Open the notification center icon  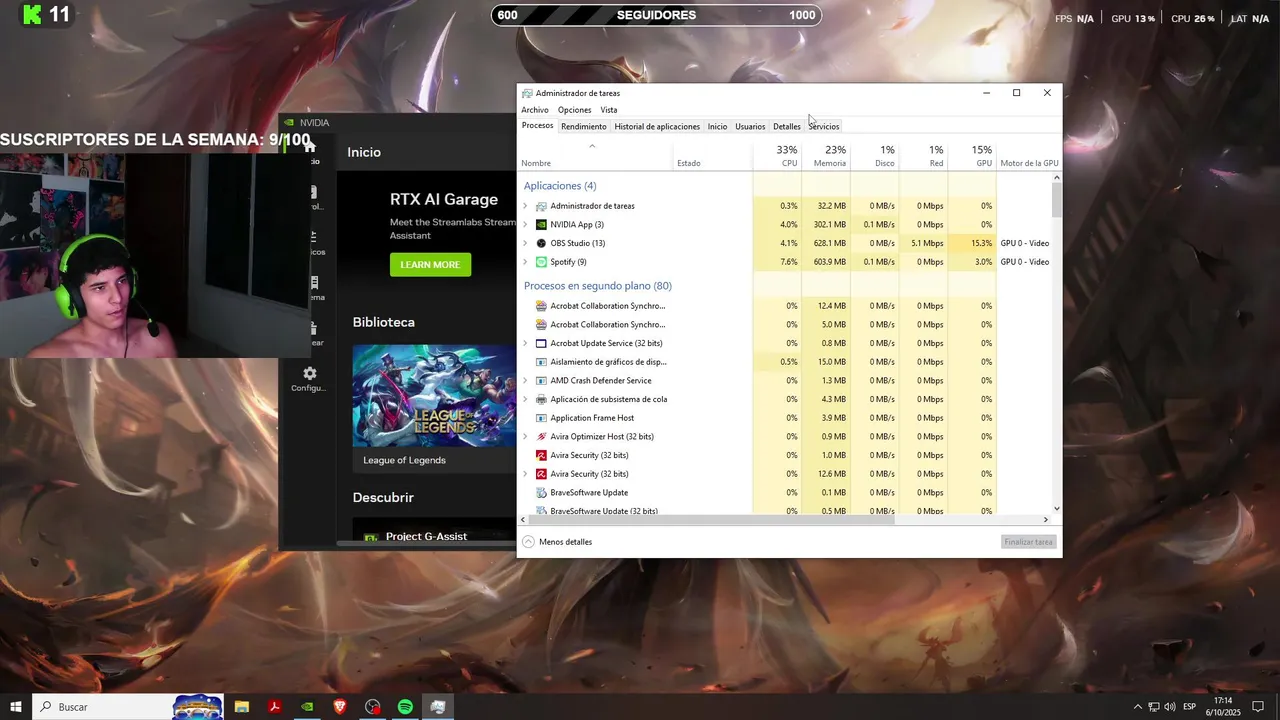coord(1258,707)
